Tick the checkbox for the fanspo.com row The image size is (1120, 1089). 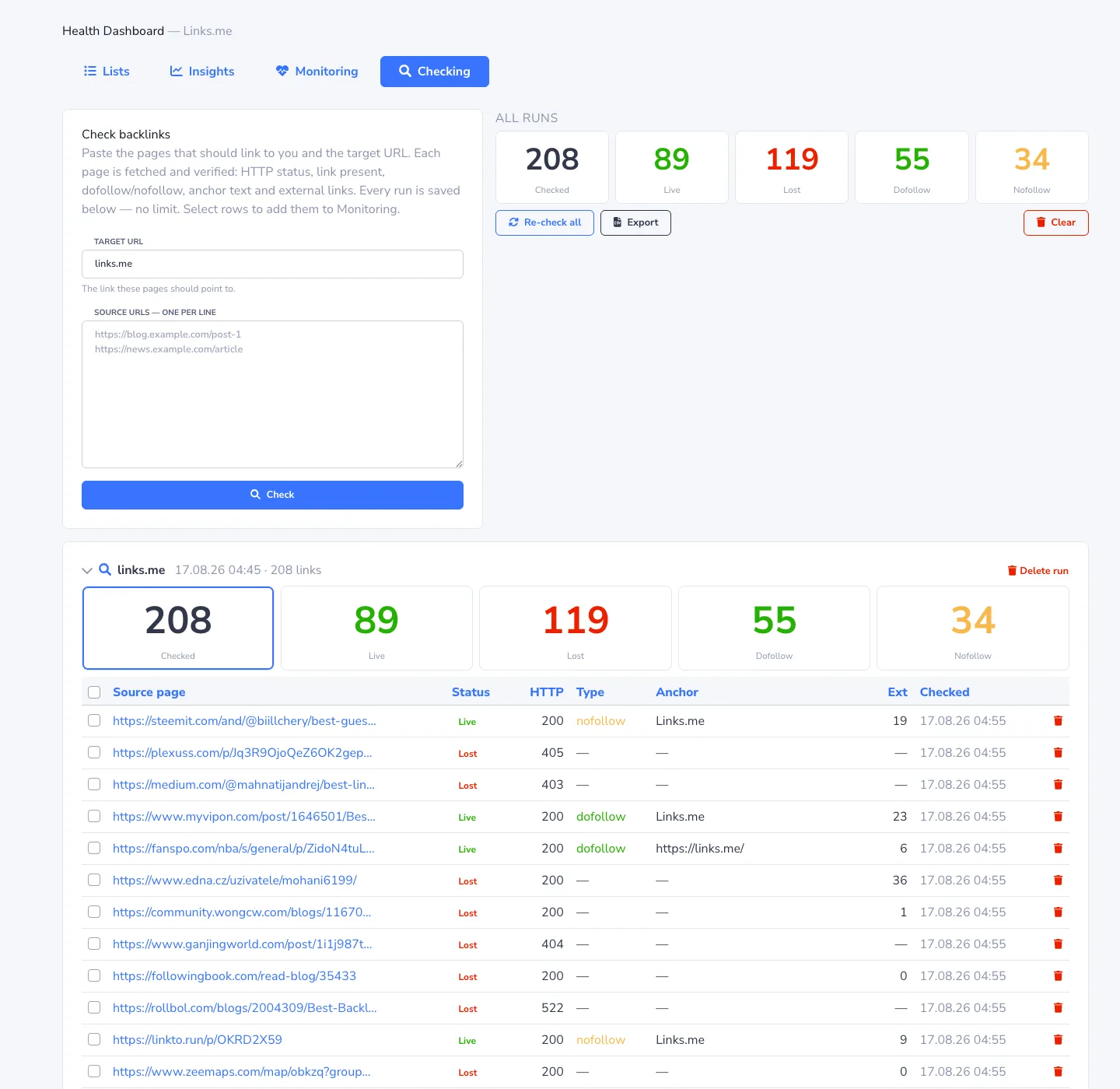click(94, 848)
